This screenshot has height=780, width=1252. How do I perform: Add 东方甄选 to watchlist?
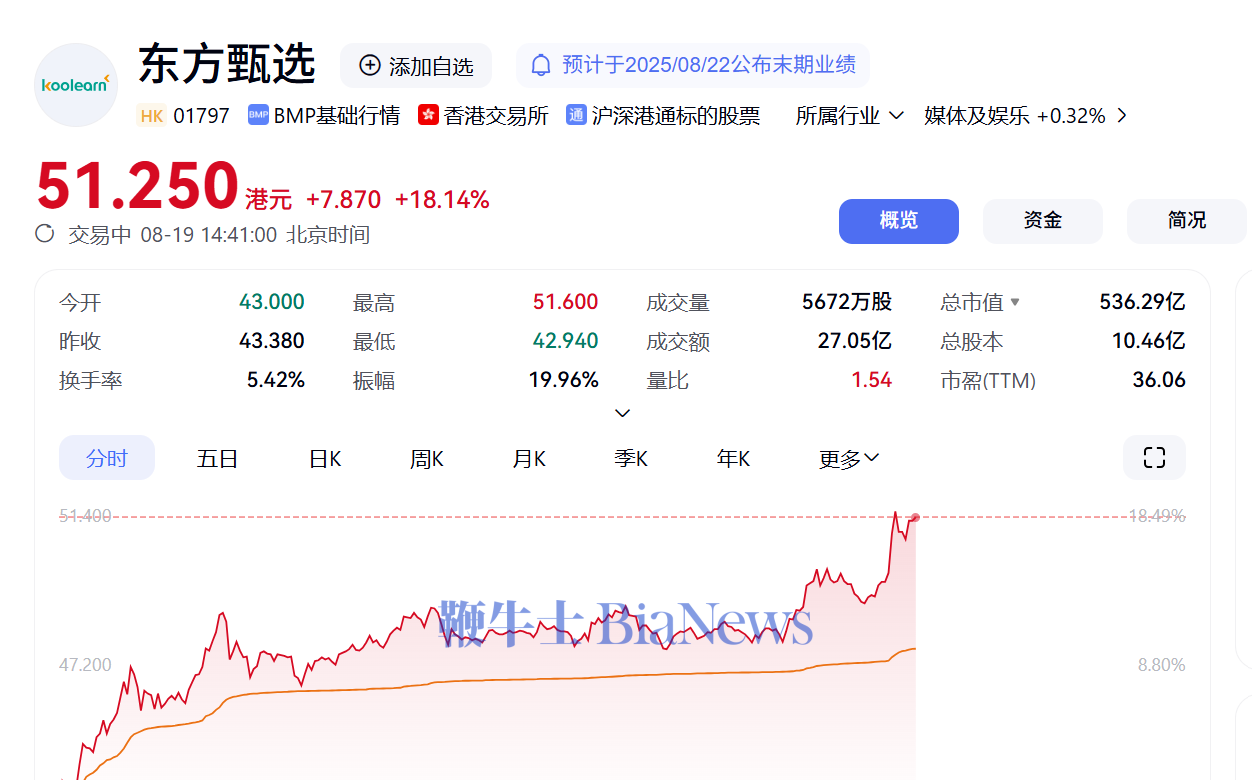416,66
